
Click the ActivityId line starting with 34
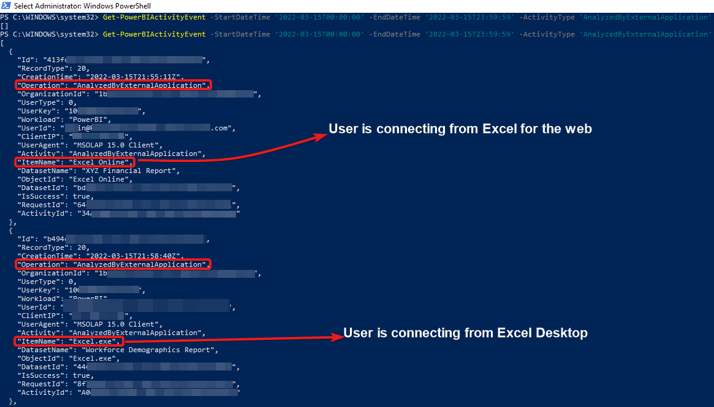tap(128, 214)
